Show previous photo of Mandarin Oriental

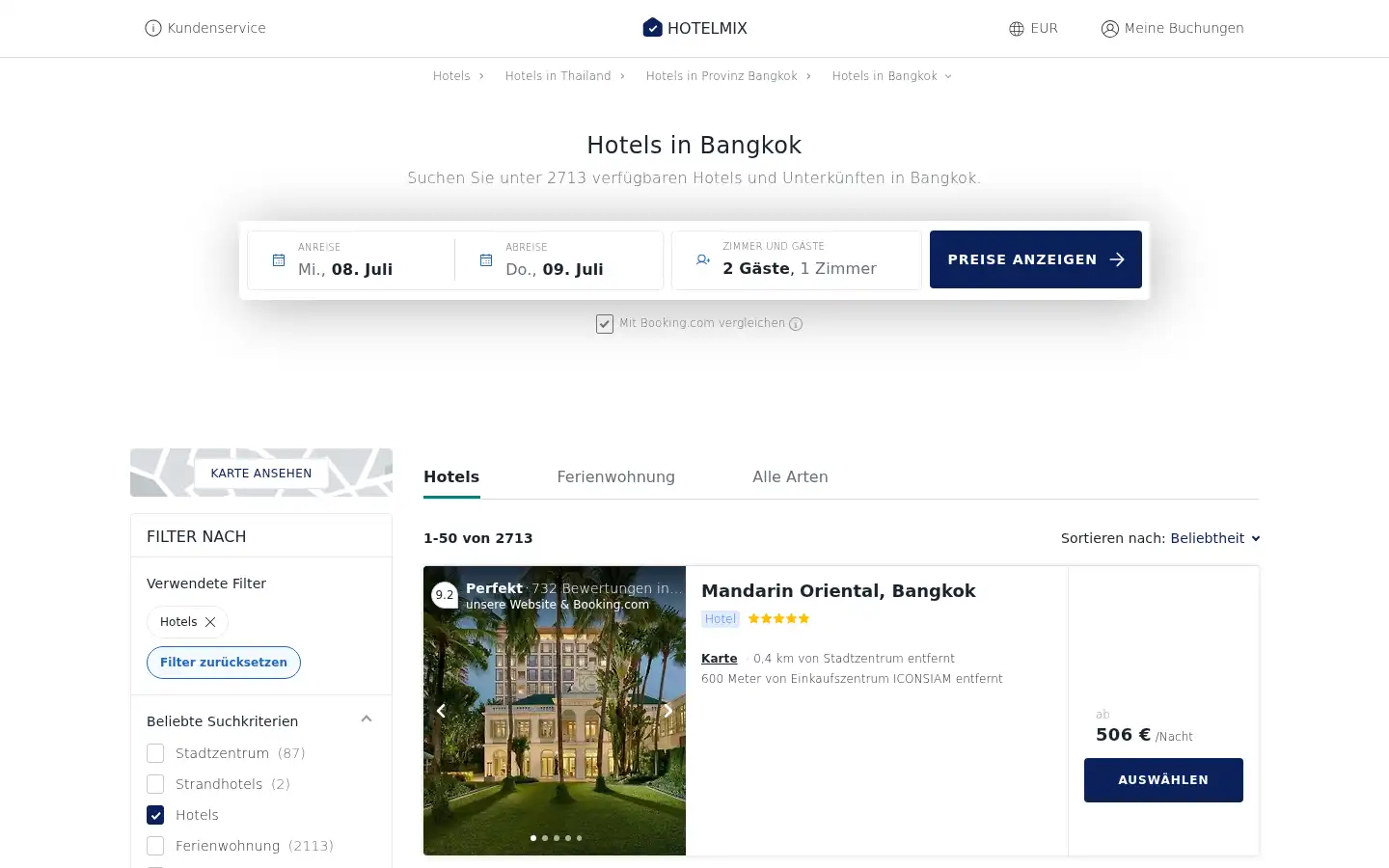pyautogui.click(x=441, y=711)
